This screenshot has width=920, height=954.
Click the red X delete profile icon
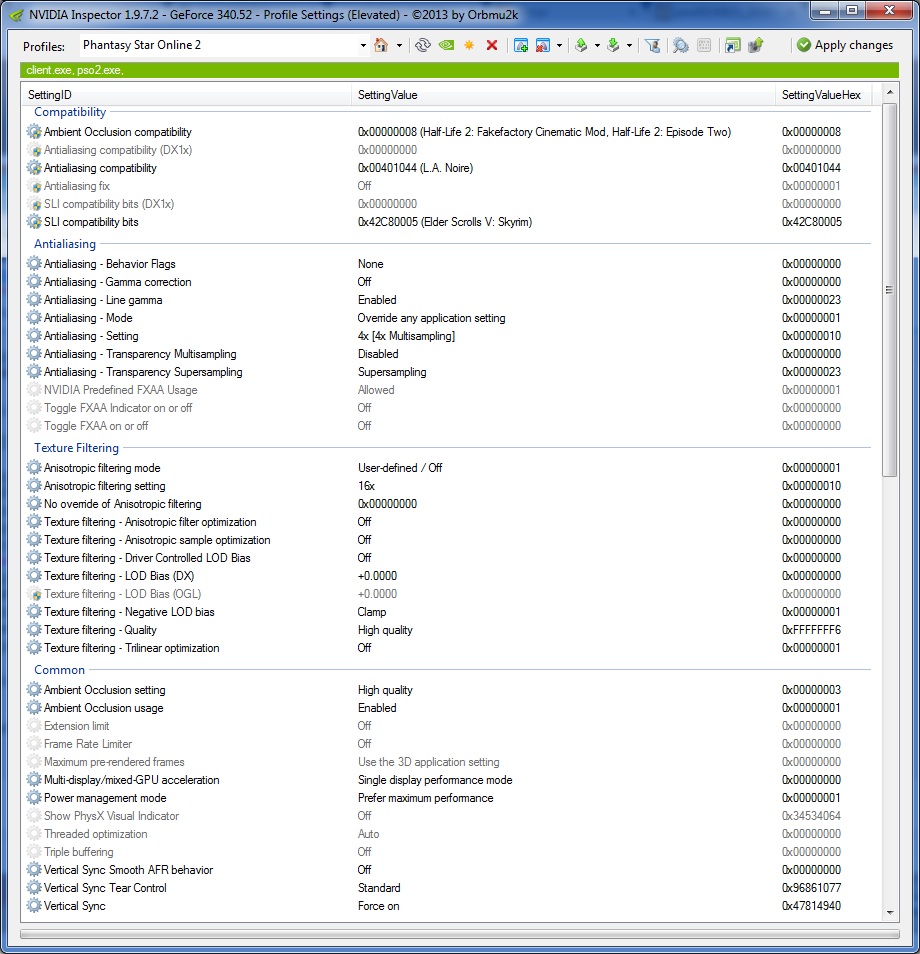[492, 45]
